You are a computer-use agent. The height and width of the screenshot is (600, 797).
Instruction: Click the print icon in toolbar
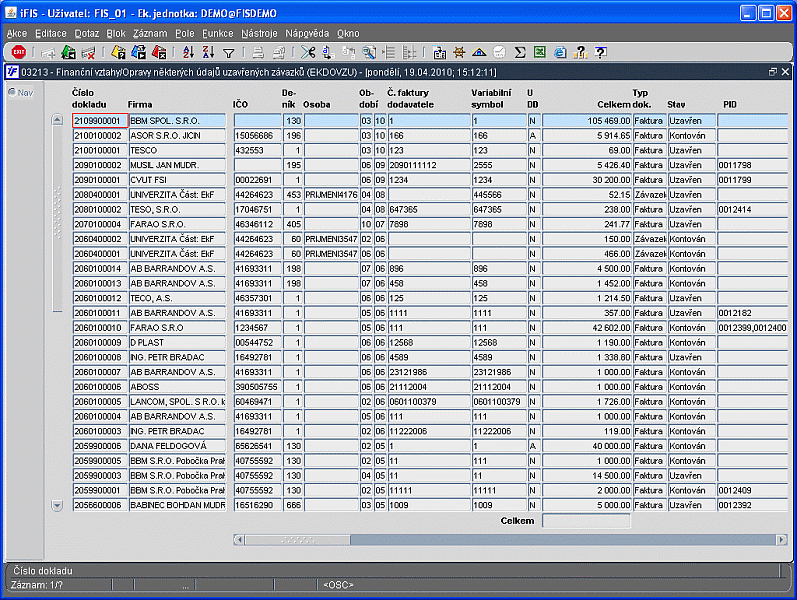point(257,53)
